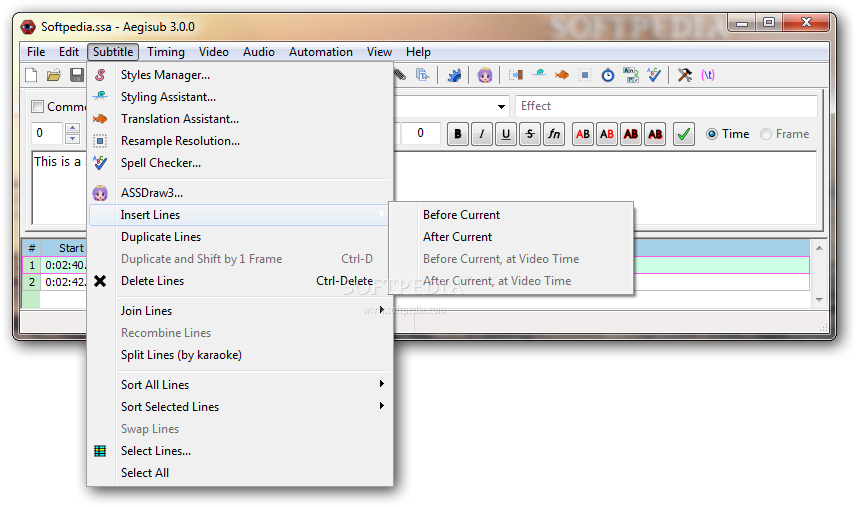Click the Start column header
Screen dimensions: 857x507
pos(64,248)
